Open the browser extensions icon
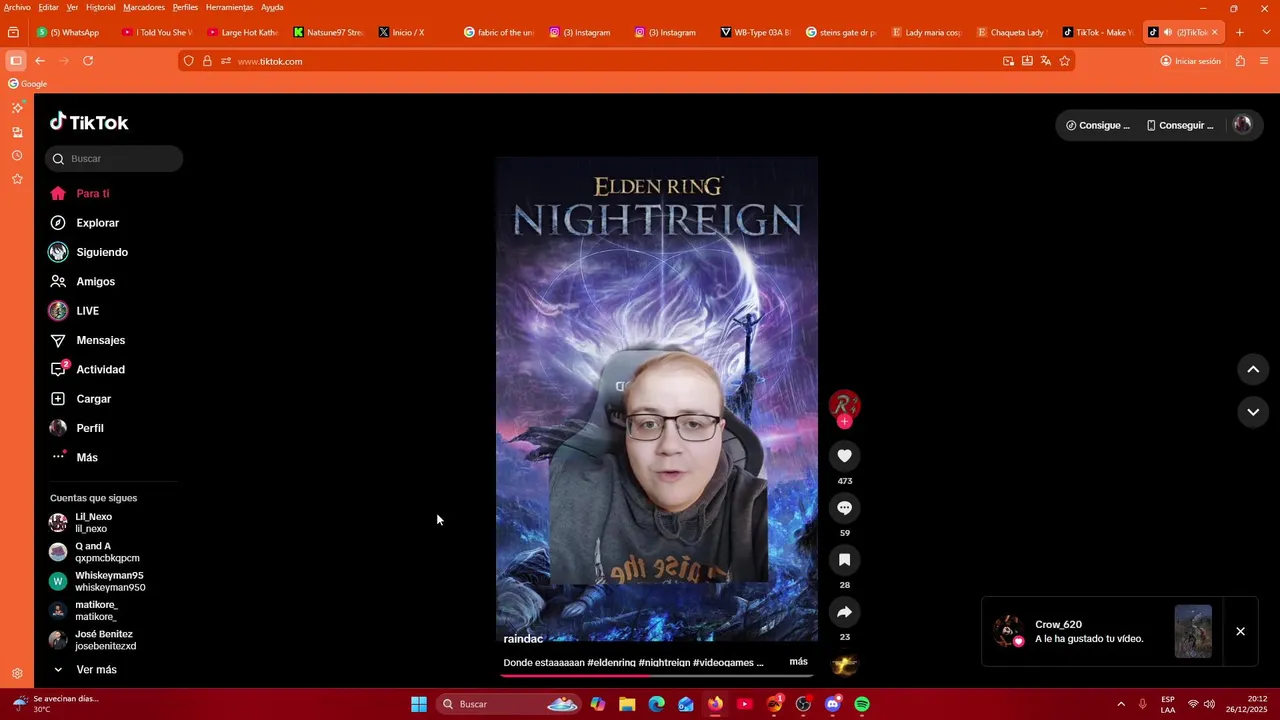 pos(1240,61)
